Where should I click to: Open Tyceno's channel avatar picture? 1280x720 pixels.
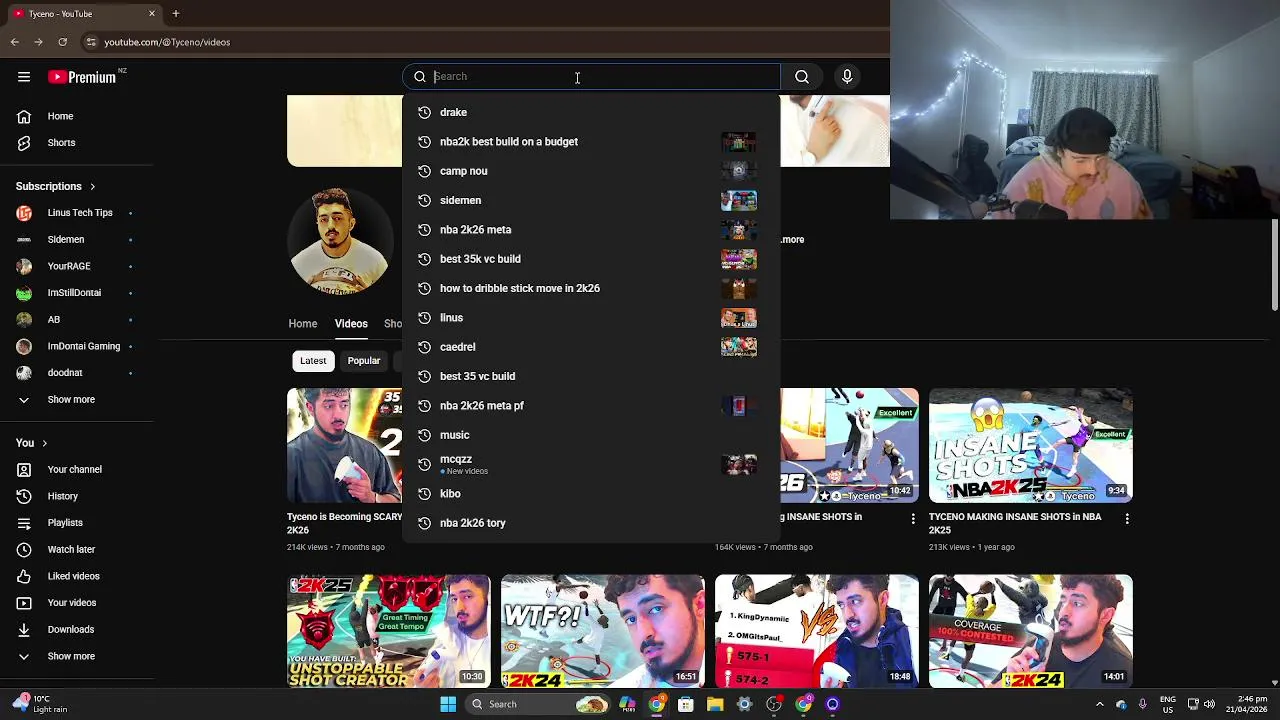pos(340,241)
